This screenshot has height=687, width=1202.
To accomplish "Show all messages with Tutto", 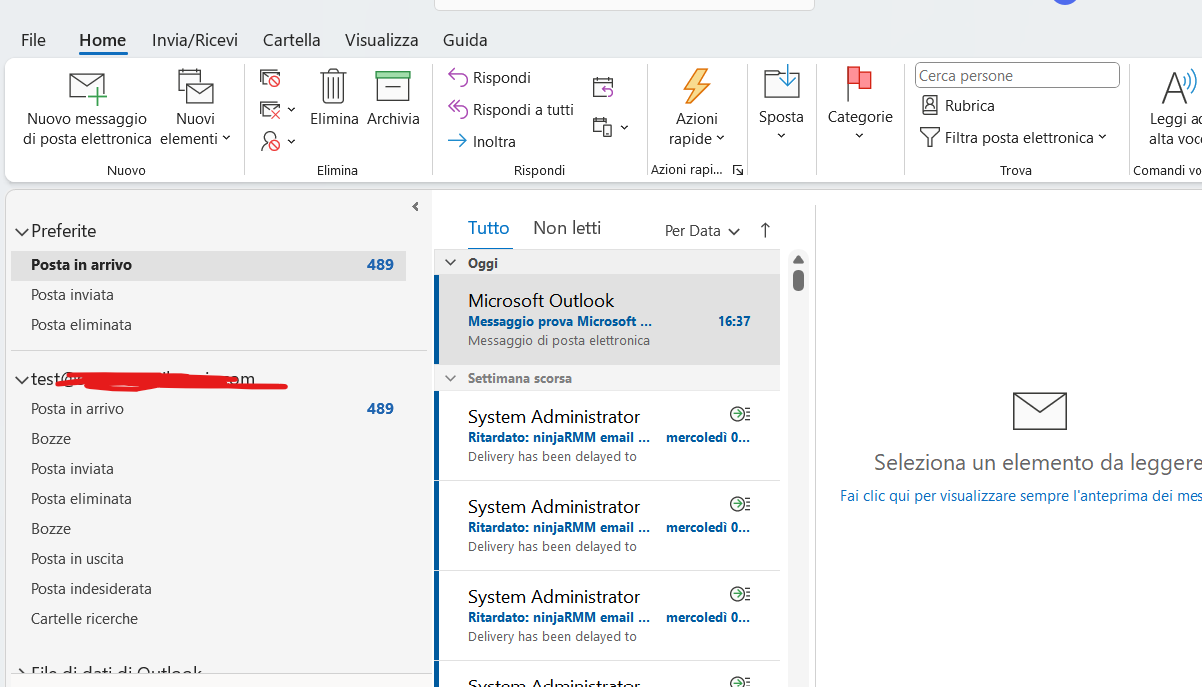I will (x=489, y=228).
